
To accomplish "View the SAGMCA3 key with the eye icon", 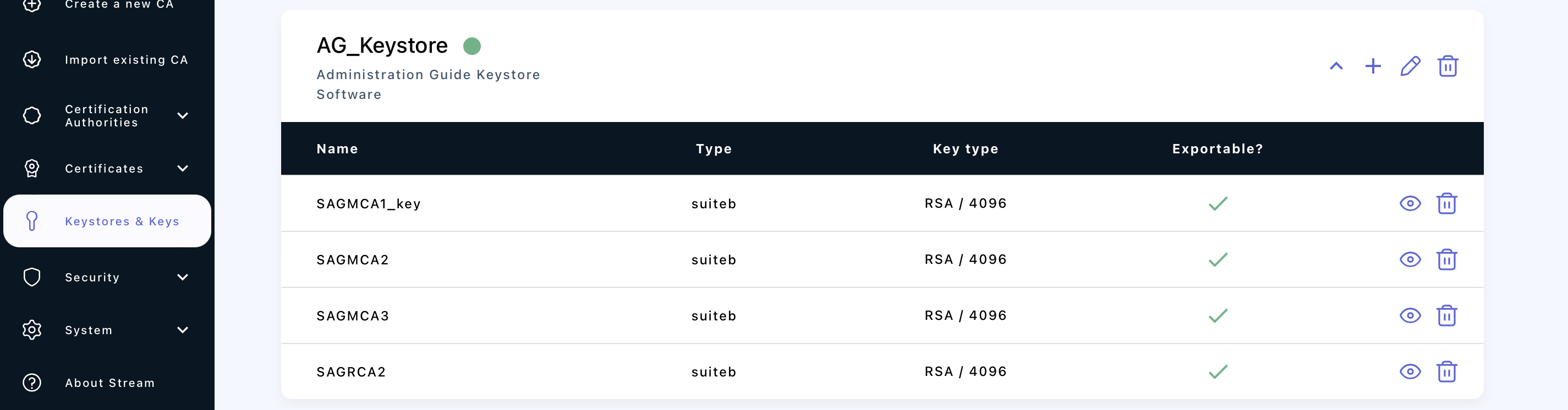I will [1410, 315].
